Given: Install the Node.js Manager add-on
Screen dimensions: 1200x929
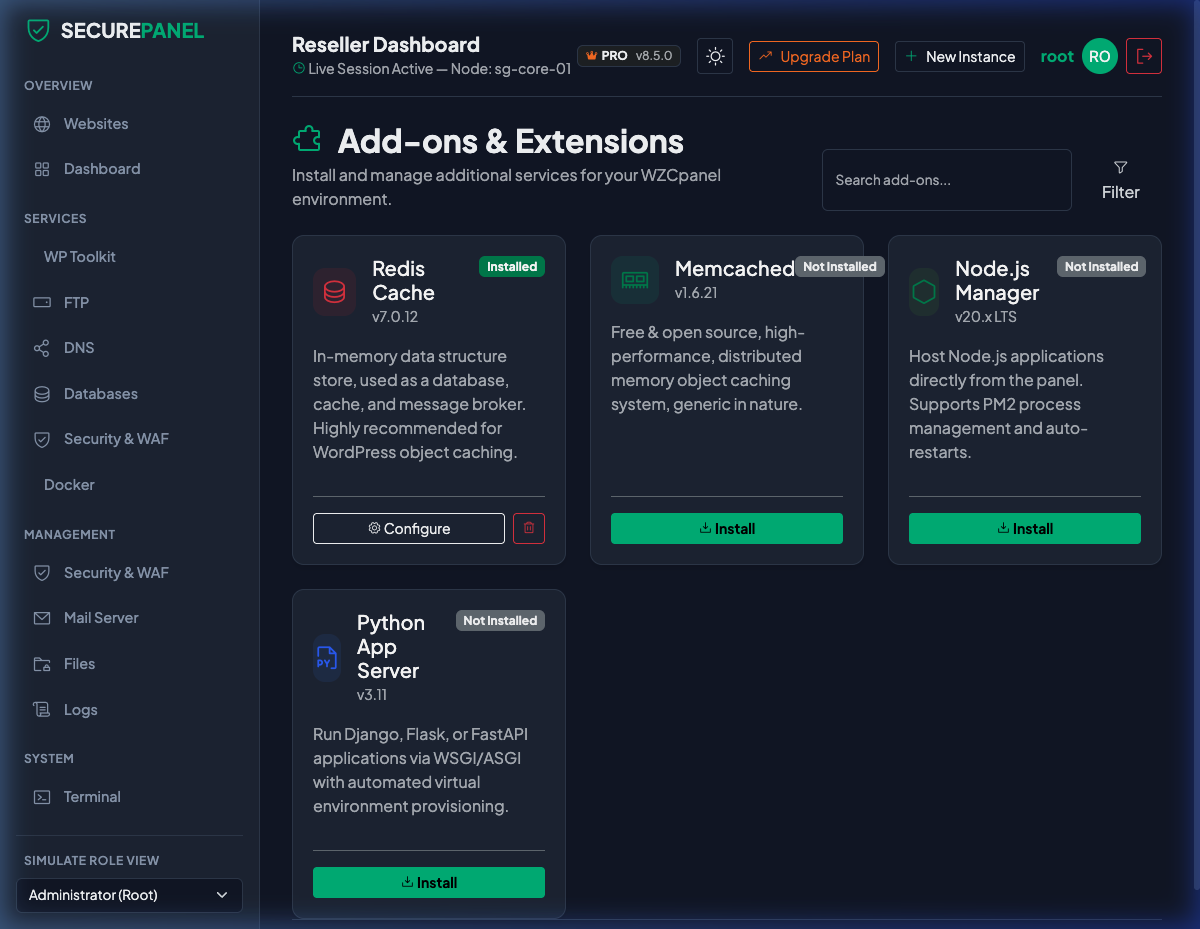Looking at the screenshot, I should 1025,528.
